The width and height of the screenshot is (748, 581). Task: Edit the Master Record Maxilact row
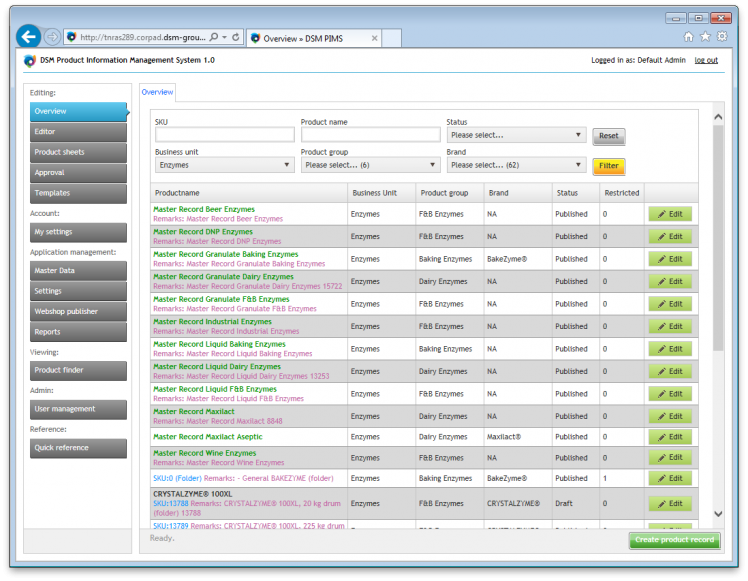pos(670,416)
